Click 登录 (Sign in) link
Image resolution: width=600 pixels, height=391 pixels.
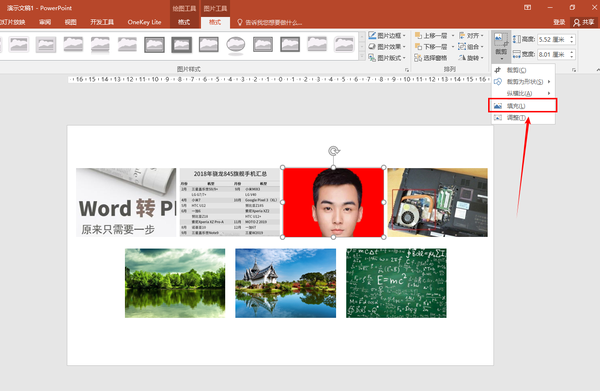coord(559,23)
